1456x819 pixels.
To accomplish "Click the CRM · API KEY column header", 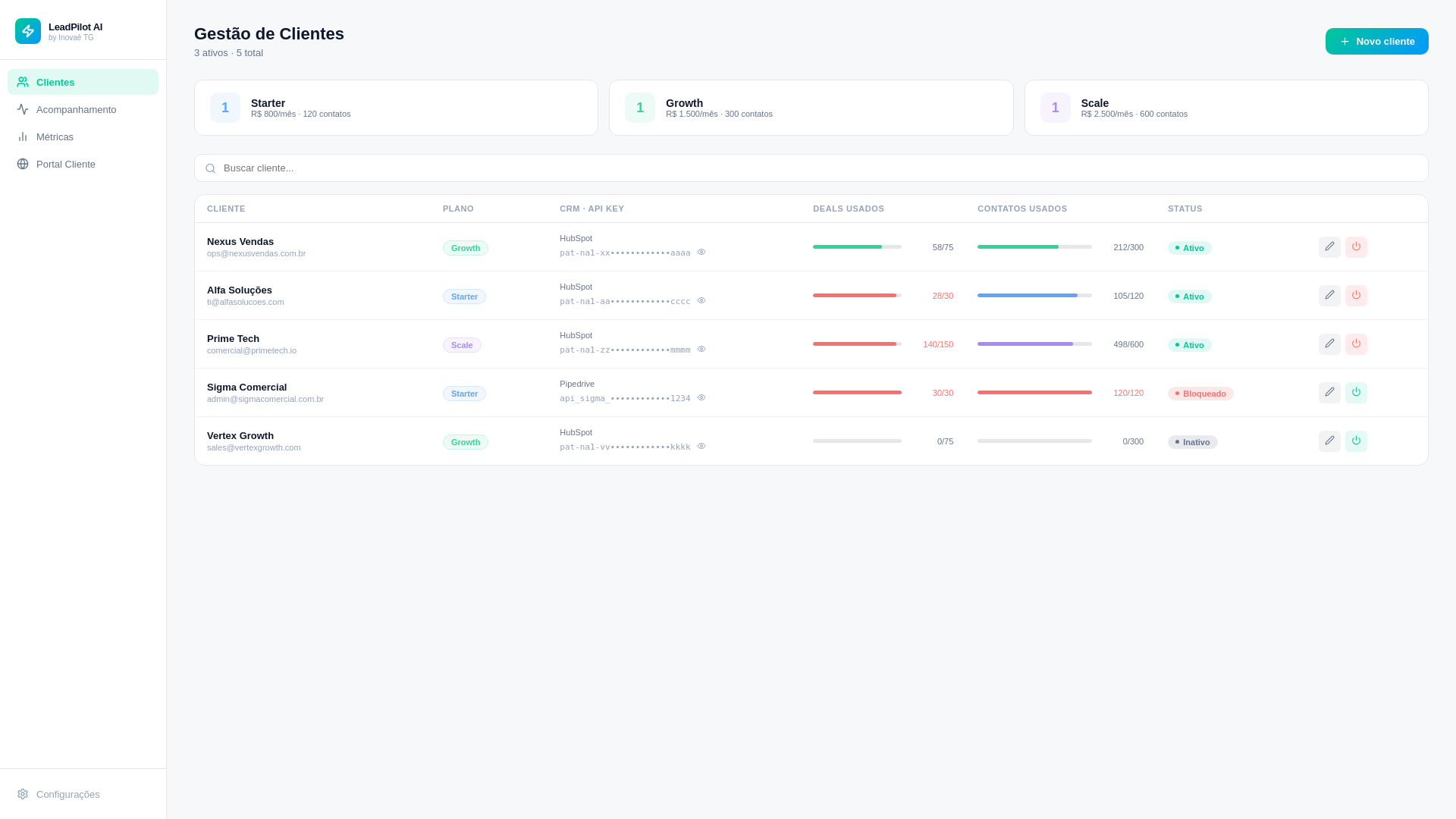I will point(591,209).
